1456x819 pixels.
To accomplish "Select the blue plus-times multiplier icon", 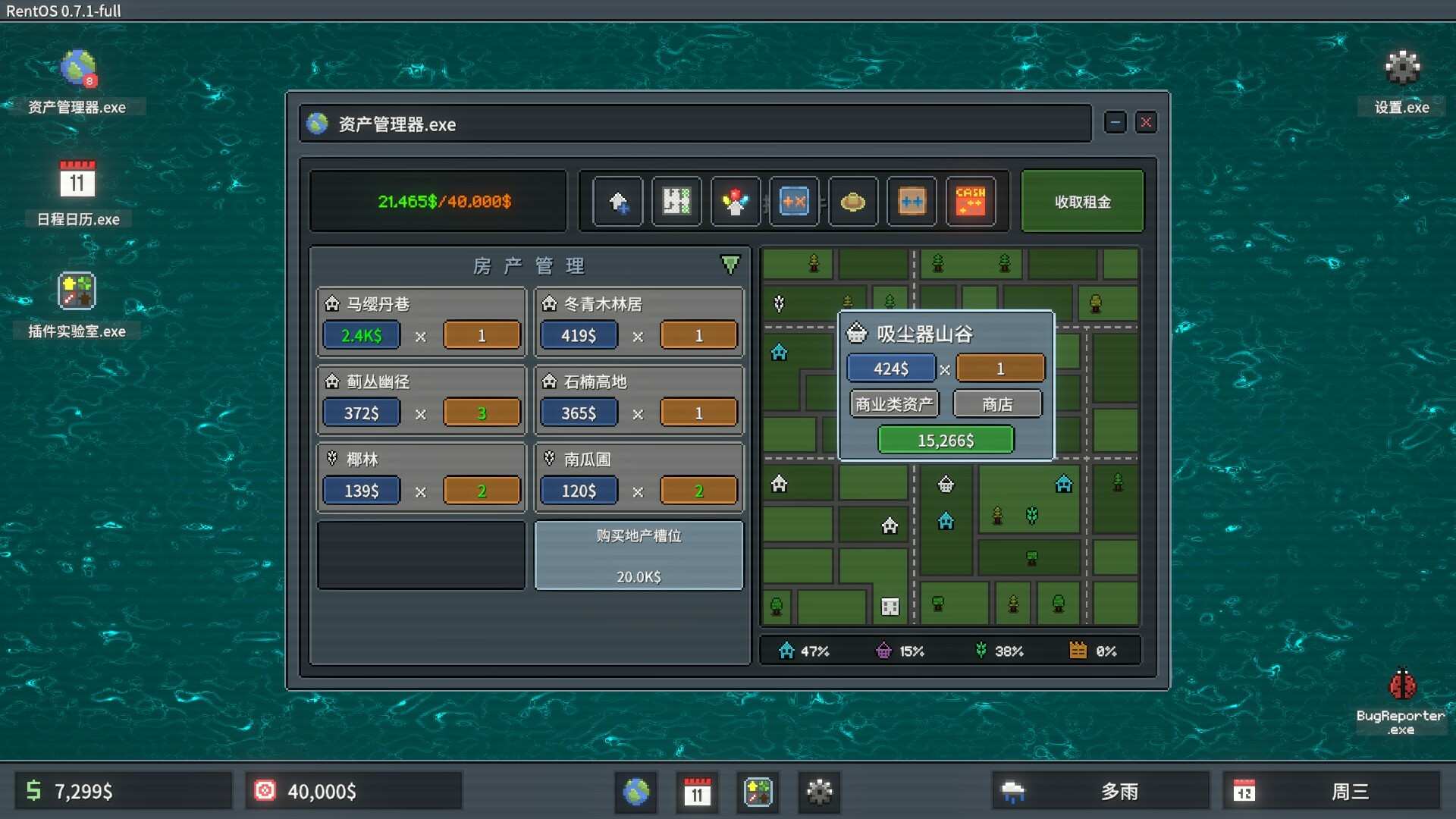I will click(794, 202).
